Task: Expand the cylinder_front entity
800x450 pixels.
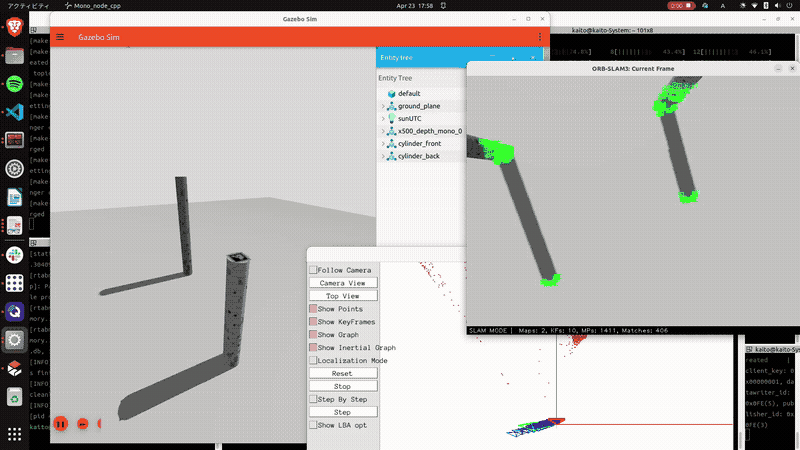Action: pos(383,144)
